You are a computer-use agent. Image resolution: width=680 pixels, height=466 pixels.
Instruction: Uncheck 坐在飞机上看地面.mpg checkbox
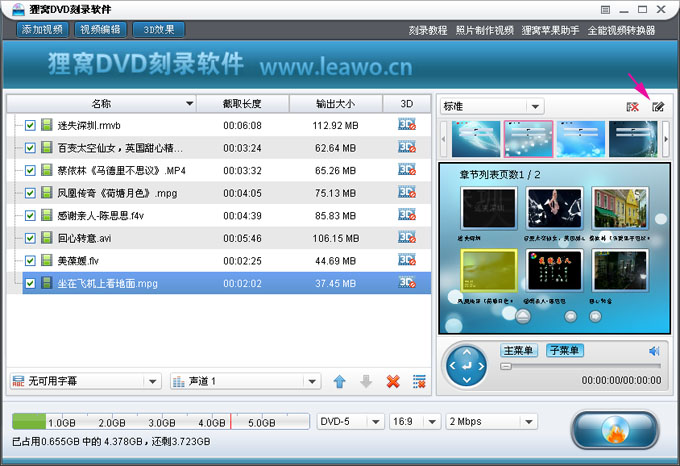pyautogui.click(x=30, y=284)
